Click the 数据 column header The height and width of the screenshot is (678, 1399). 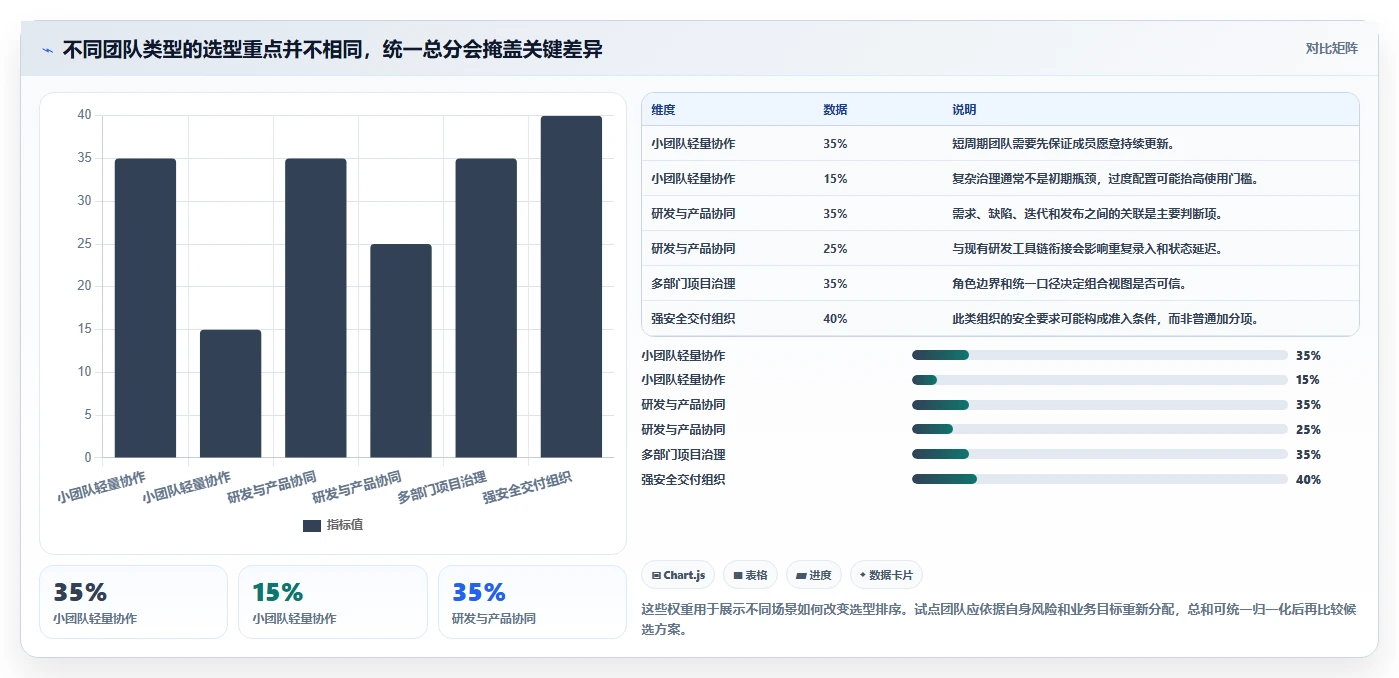(x=835, y=110)
